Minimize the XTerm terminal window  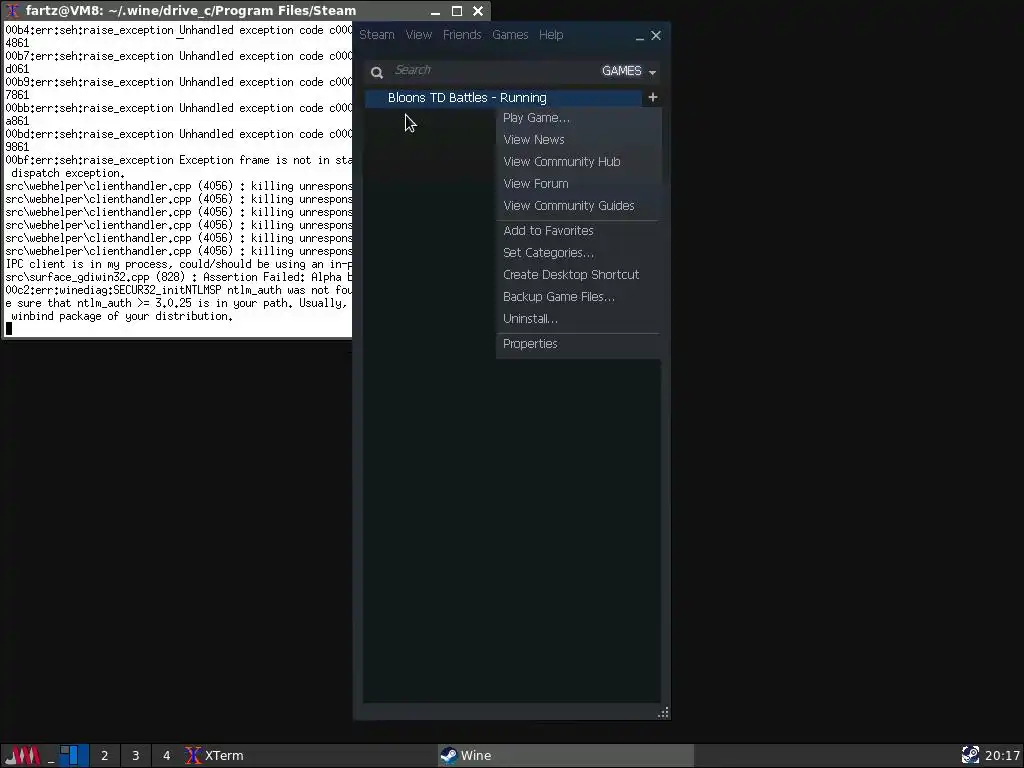click(x=435, y=11)
